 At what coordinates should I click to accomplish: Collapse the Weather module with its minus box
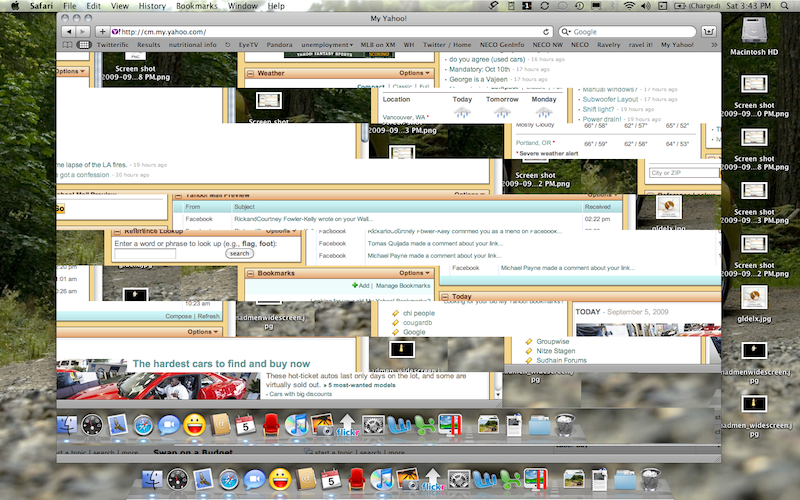click(251, 73)
